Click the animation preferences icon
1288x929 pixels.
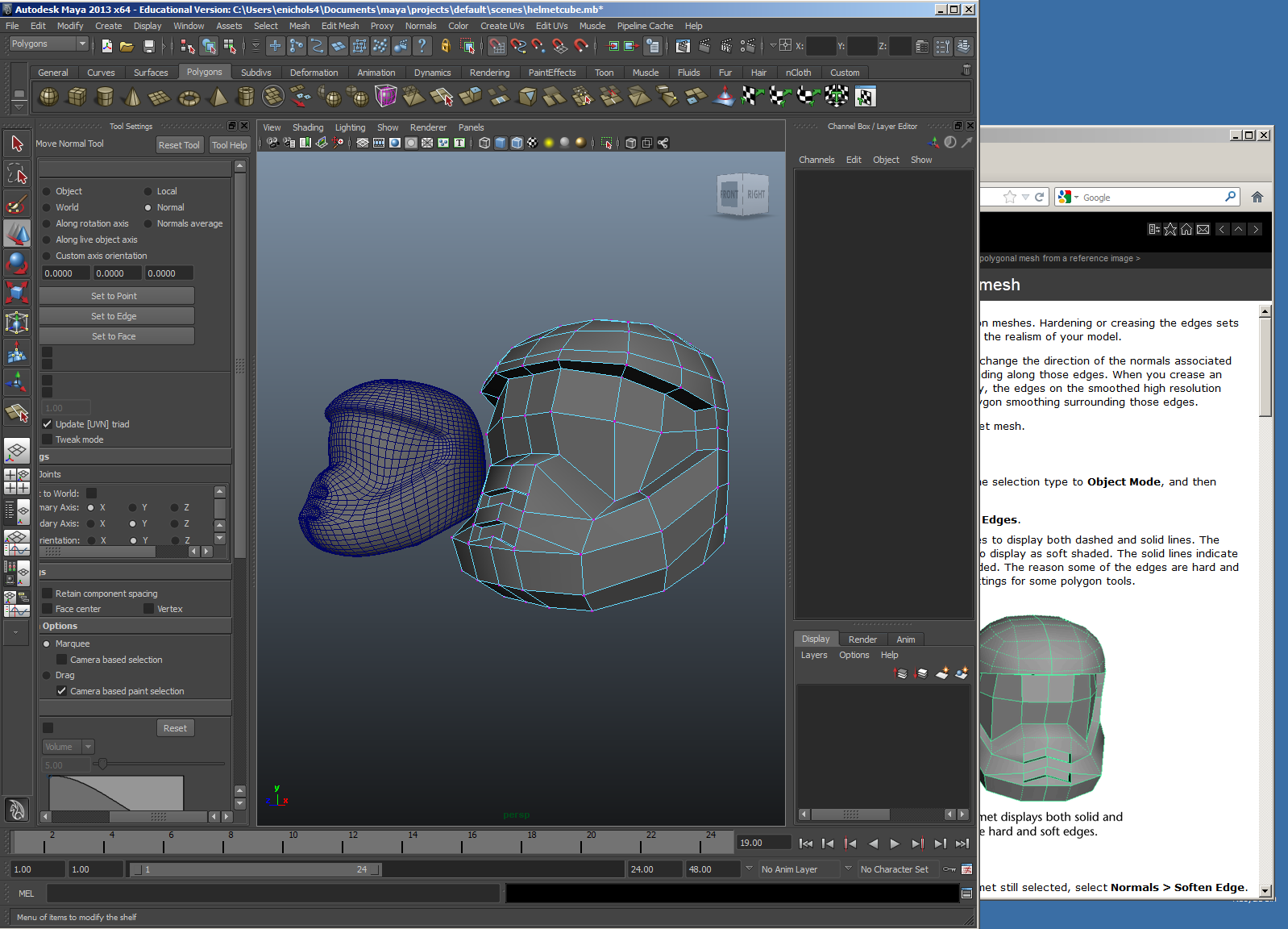966,869
